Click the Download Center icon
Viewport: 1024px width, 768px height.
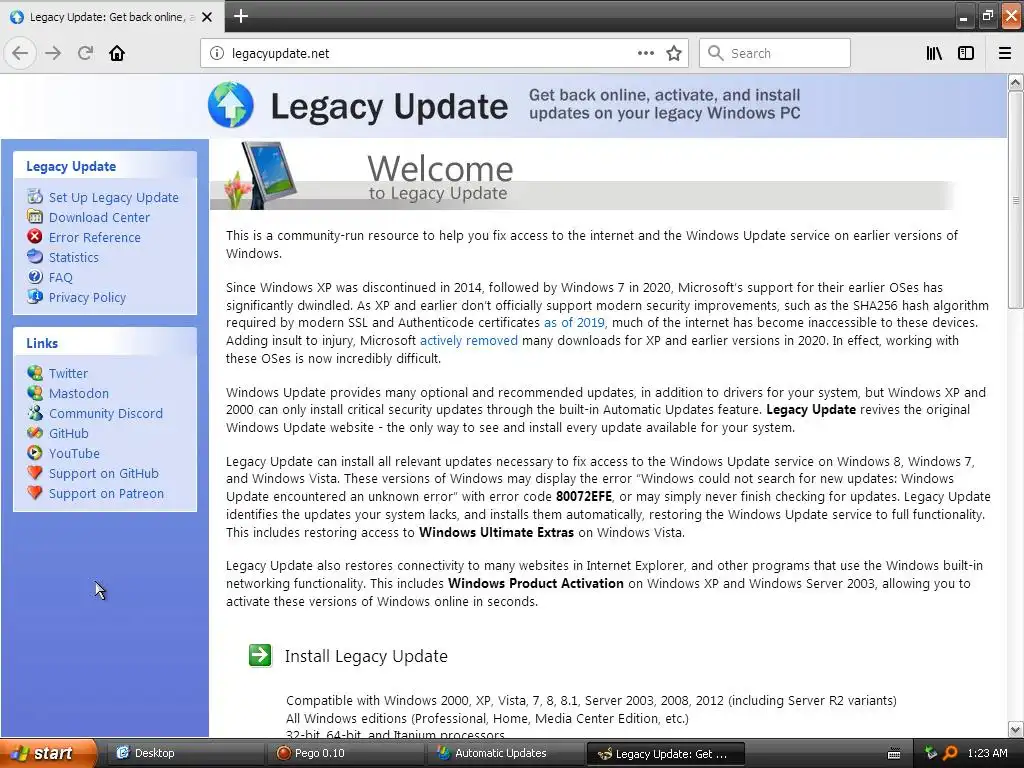point(35,216)
